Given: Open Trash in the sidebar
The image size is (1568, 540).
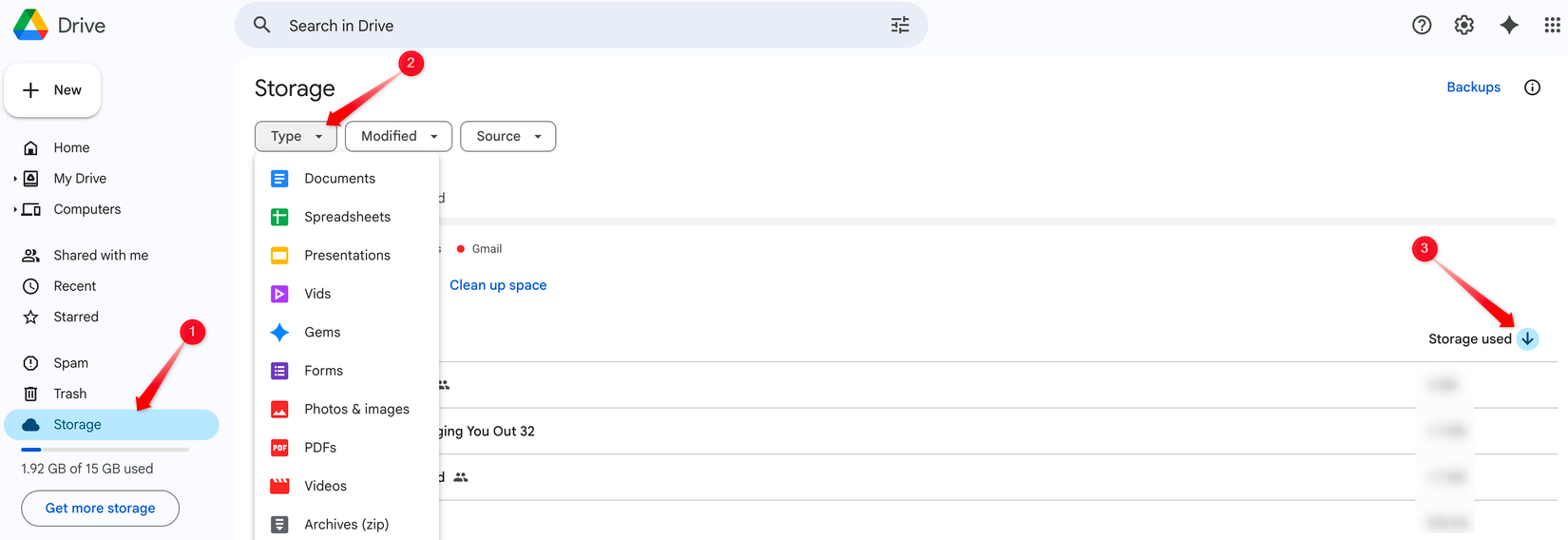Looking at the screenshot, I should click(x=69, y=394).
